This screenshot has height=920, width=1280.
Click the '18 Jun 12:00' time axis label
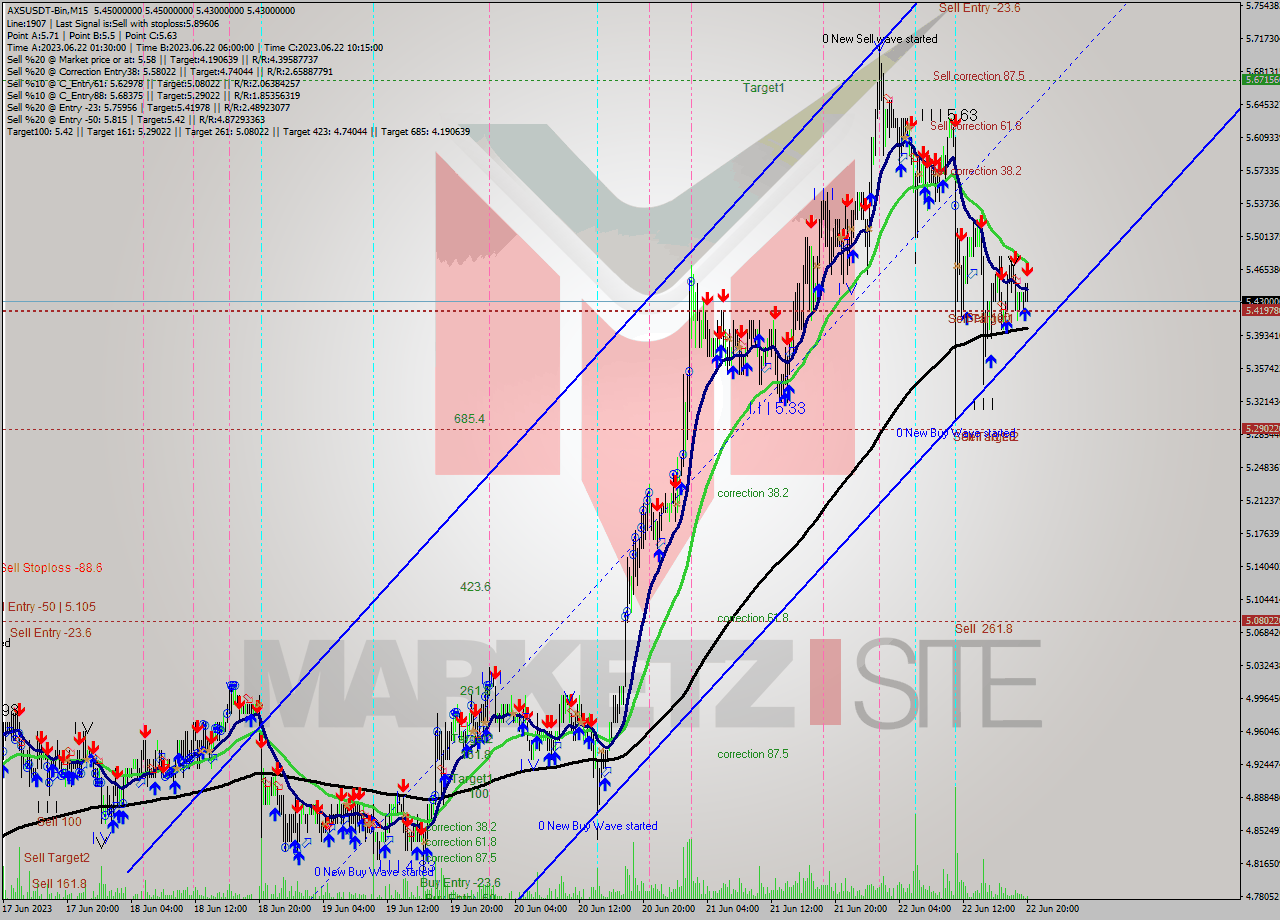pyautogui.click(x=221, y=909)
